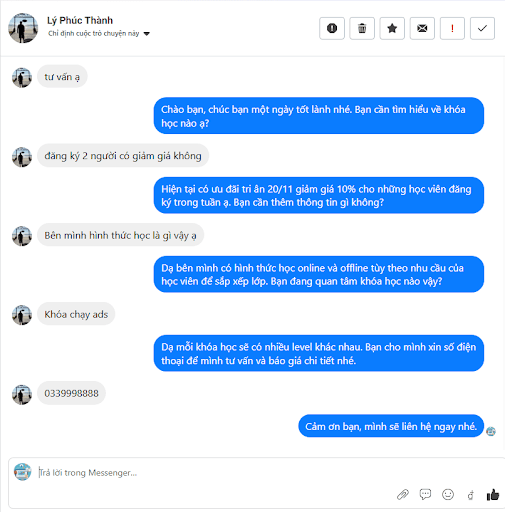Mark conversation as unread with the envelope icon
The image size is (505, 512).
[x=422, y=28]
